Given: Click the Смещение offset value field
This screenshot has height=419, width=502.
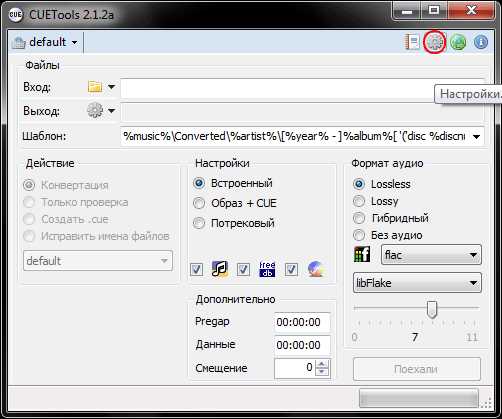Looking at the screenshot, I should tap(295, 368).
